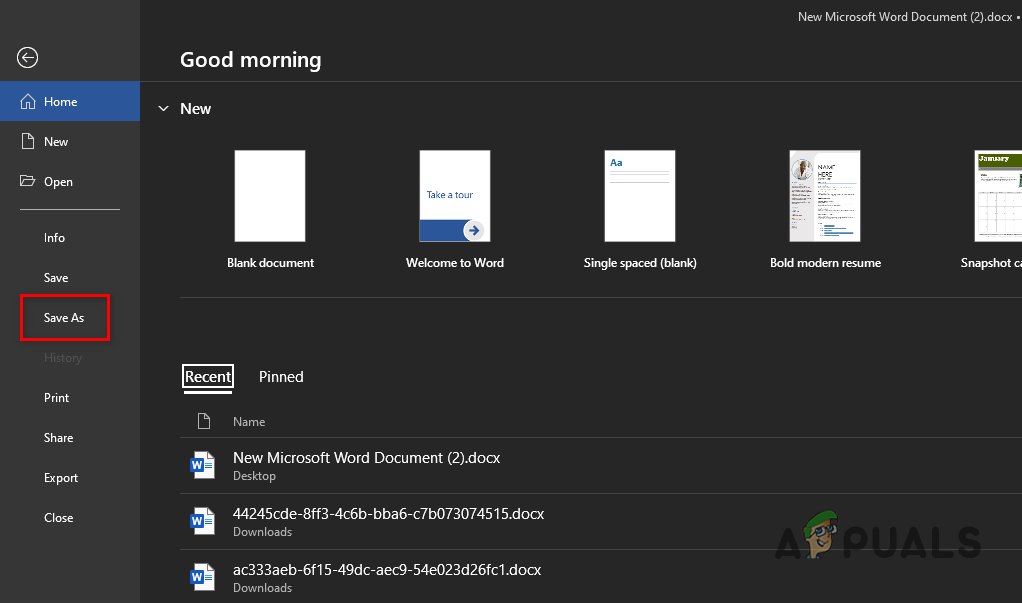Open the Welcome to Word tour template
1022x603 pixels.
pyautogui.click(x=455, y=196)
